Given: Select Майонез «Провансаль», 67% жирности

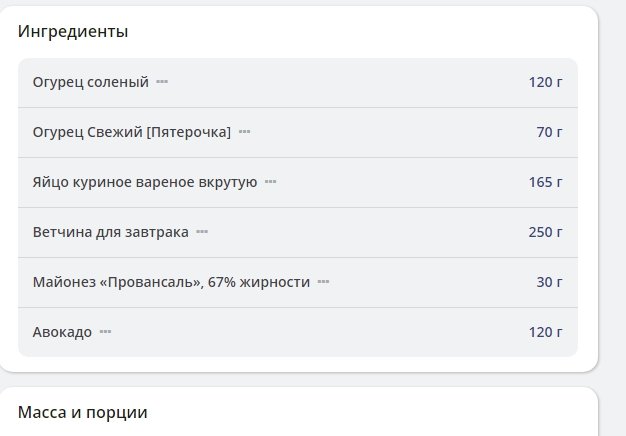Looking at the screenshot, I should pos(171,282).
